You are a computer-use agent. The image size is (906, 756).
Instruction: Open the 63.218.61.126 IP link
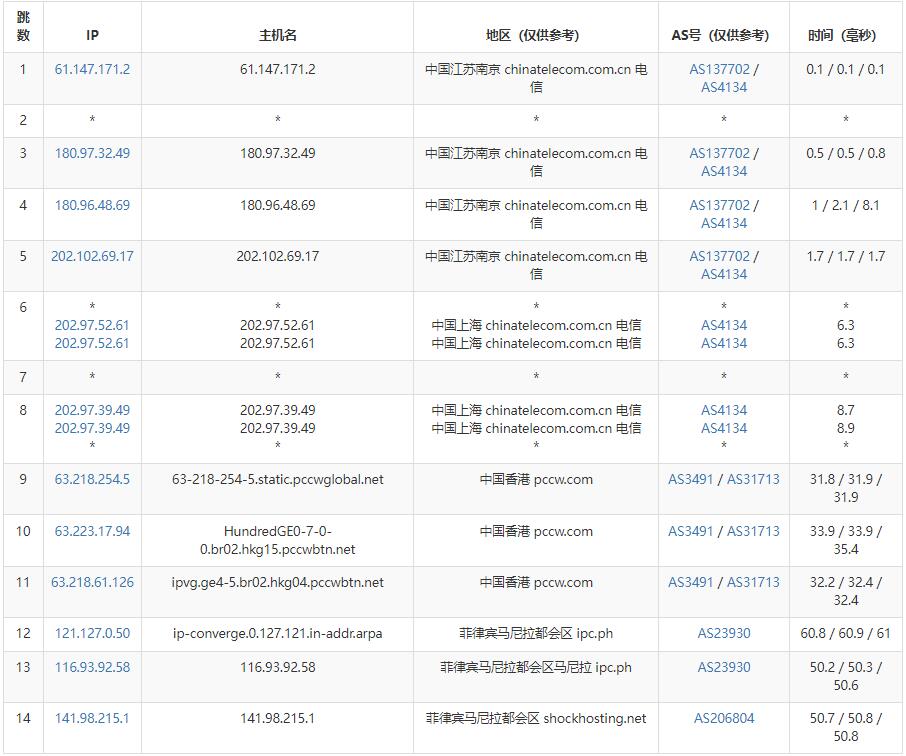click(x=92, y=582)
